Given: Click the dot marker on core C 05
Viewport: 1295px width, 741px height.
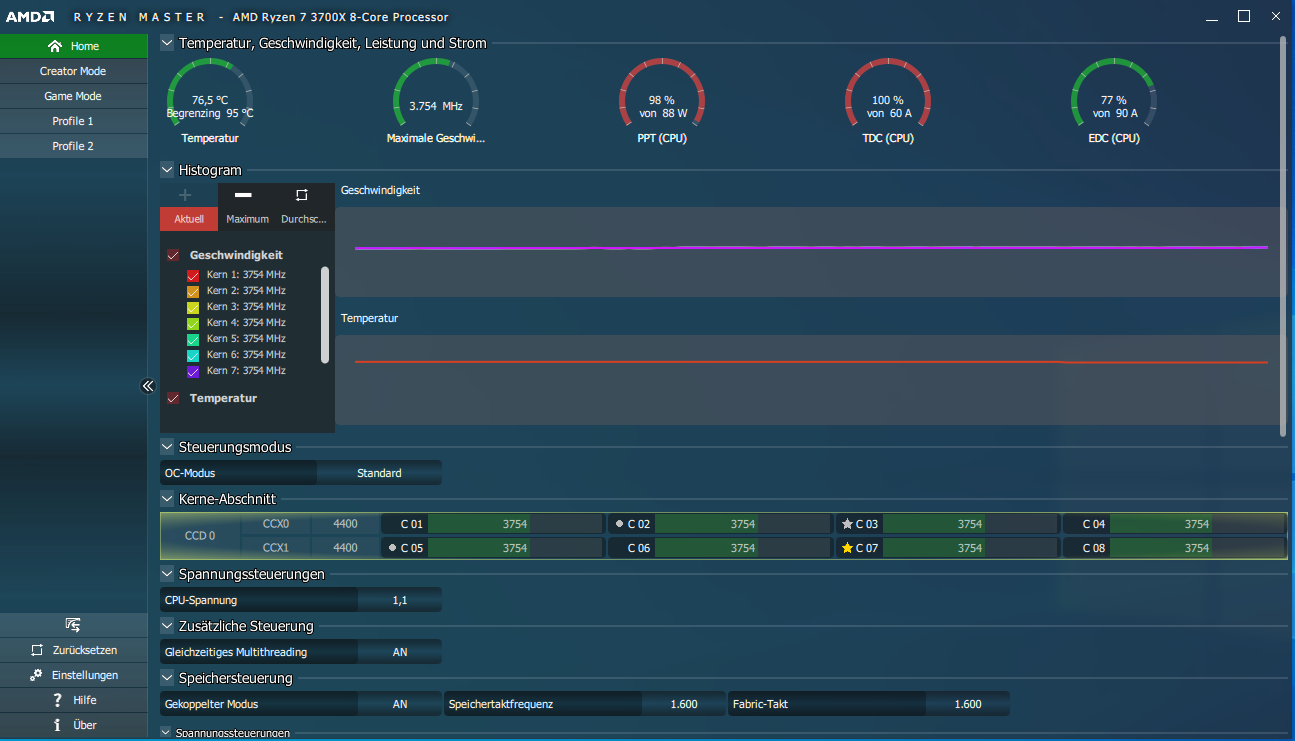Looking at the screenshot, I should [x=392, y=548].
